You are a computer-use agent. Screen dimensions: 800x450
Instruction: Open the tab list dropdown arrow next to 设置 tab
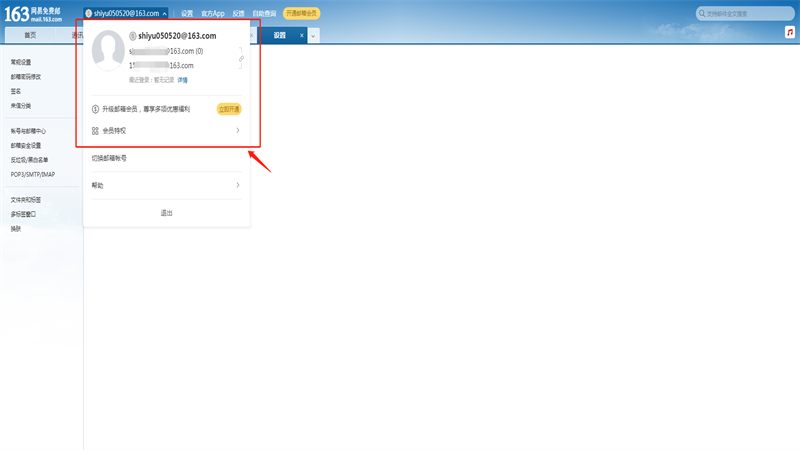tap(313, 35)
